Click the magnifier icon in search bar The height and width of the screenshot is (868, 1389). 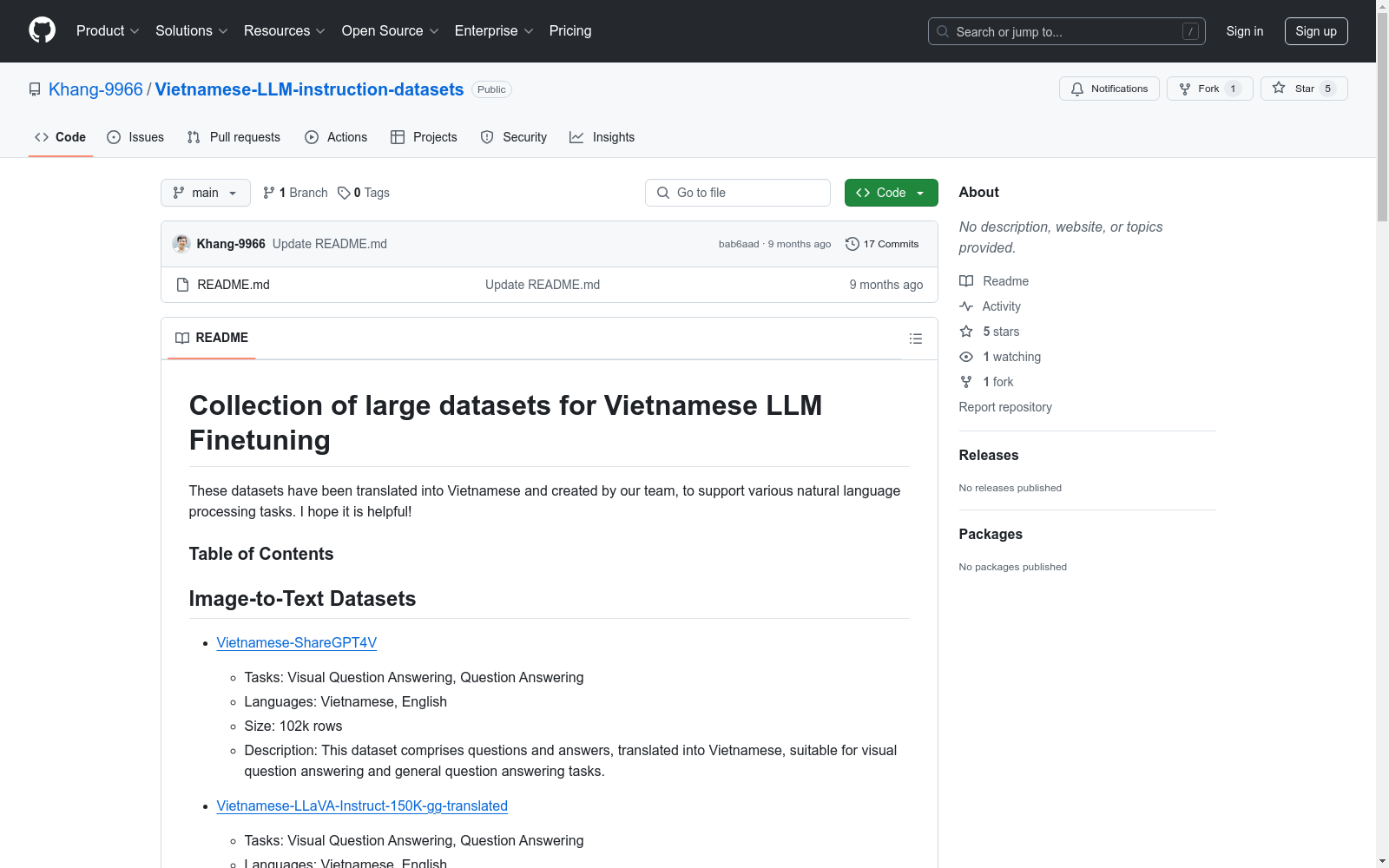pos(943,31)
